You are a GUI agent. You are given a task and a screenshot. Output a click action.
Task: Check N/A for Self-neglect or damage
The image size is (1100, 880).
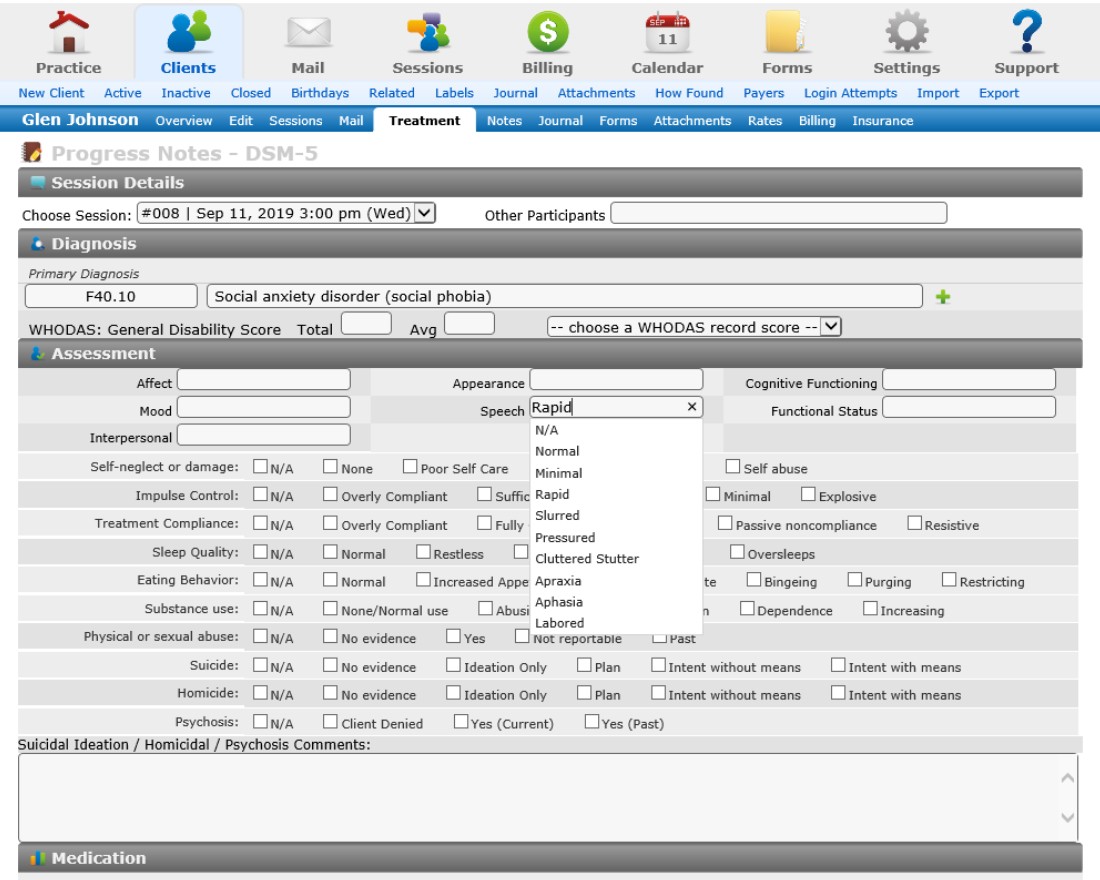pyautogui.click(x=260, y=466)
